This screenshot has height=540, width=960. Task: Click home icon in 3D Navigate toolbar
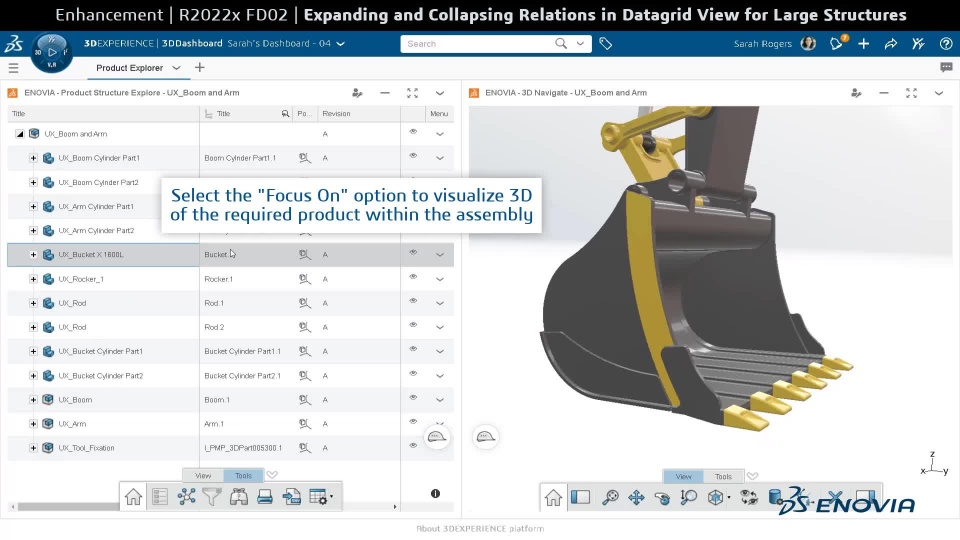553,497
